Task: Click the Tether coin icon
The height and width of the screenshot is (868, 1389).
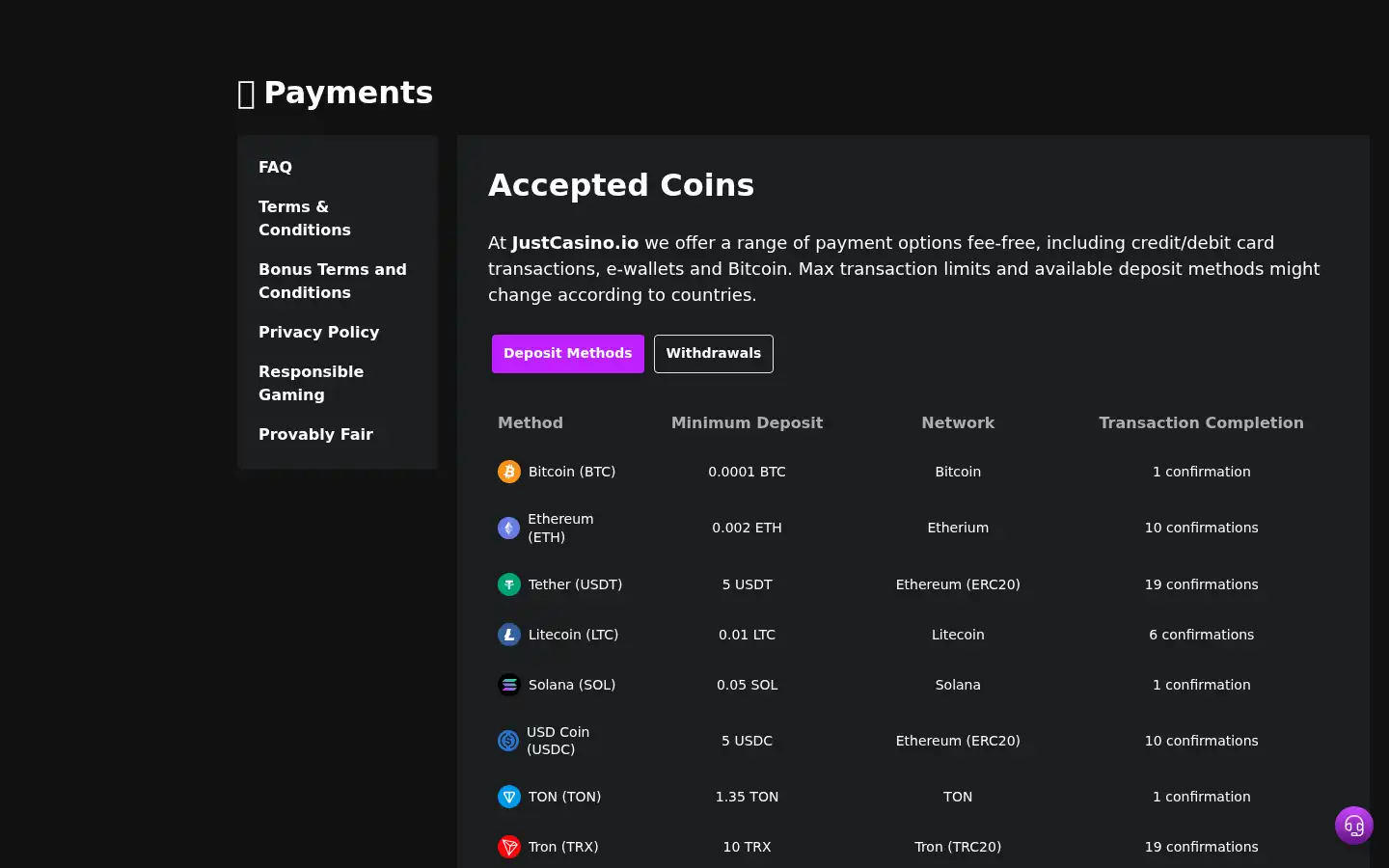Action: tap(509, 584)
